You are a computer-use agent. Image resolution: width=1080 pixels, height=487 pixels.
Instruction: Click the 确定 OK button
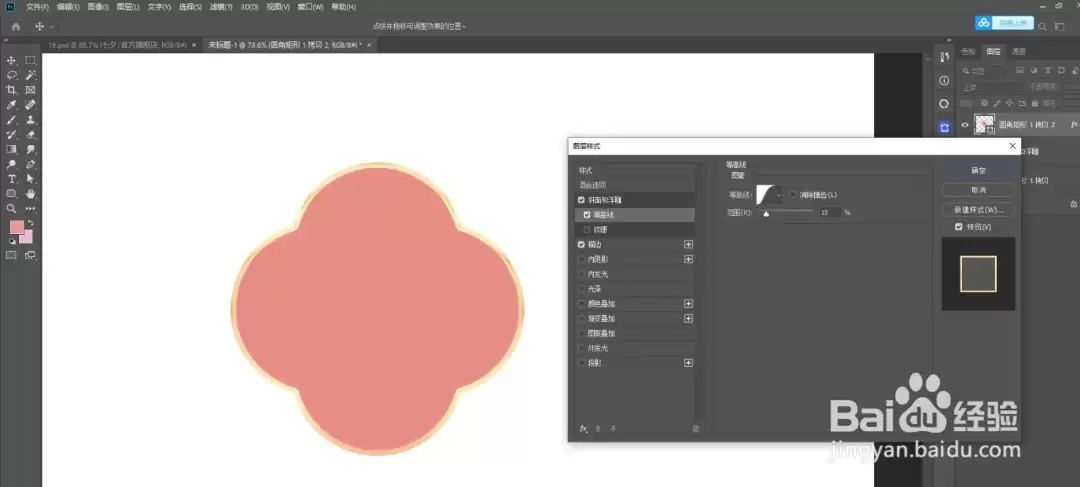978,170
